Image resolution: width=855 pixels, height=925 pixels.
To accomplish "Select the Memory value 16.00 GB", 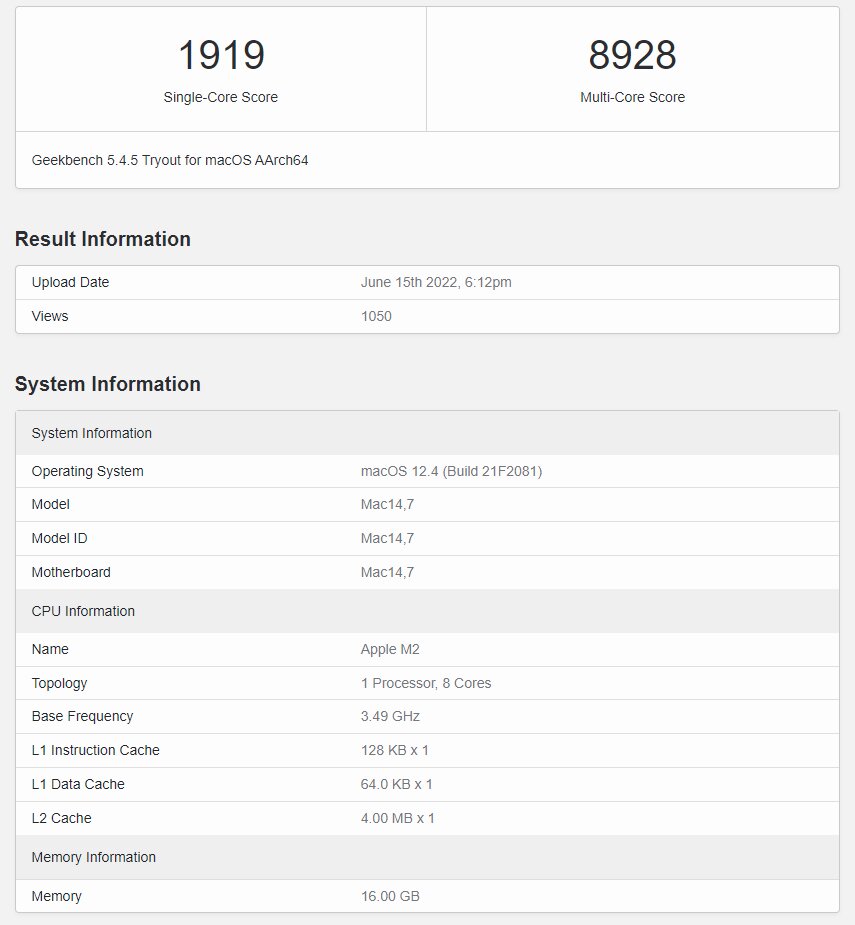I will tap(389, 896).
